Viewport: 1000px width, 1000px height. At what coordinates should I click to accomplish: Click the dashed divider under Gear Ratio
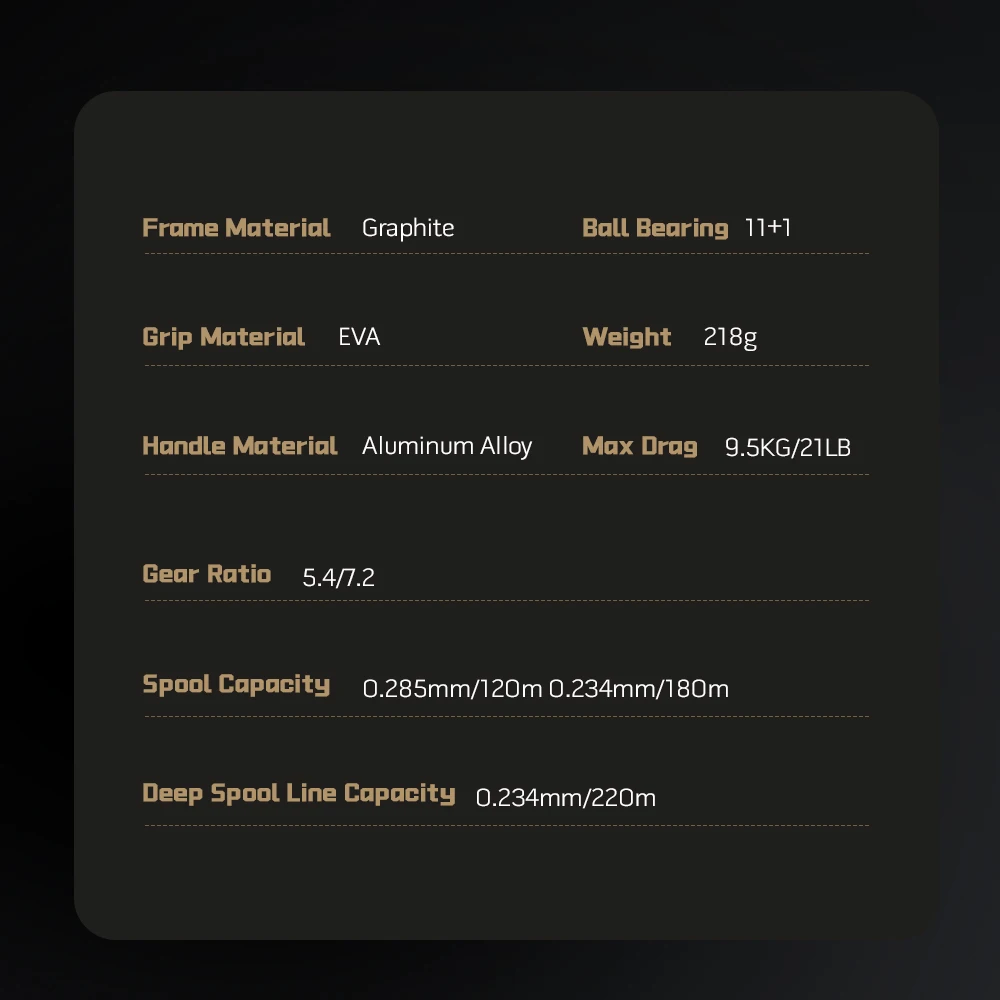[506, 601]
